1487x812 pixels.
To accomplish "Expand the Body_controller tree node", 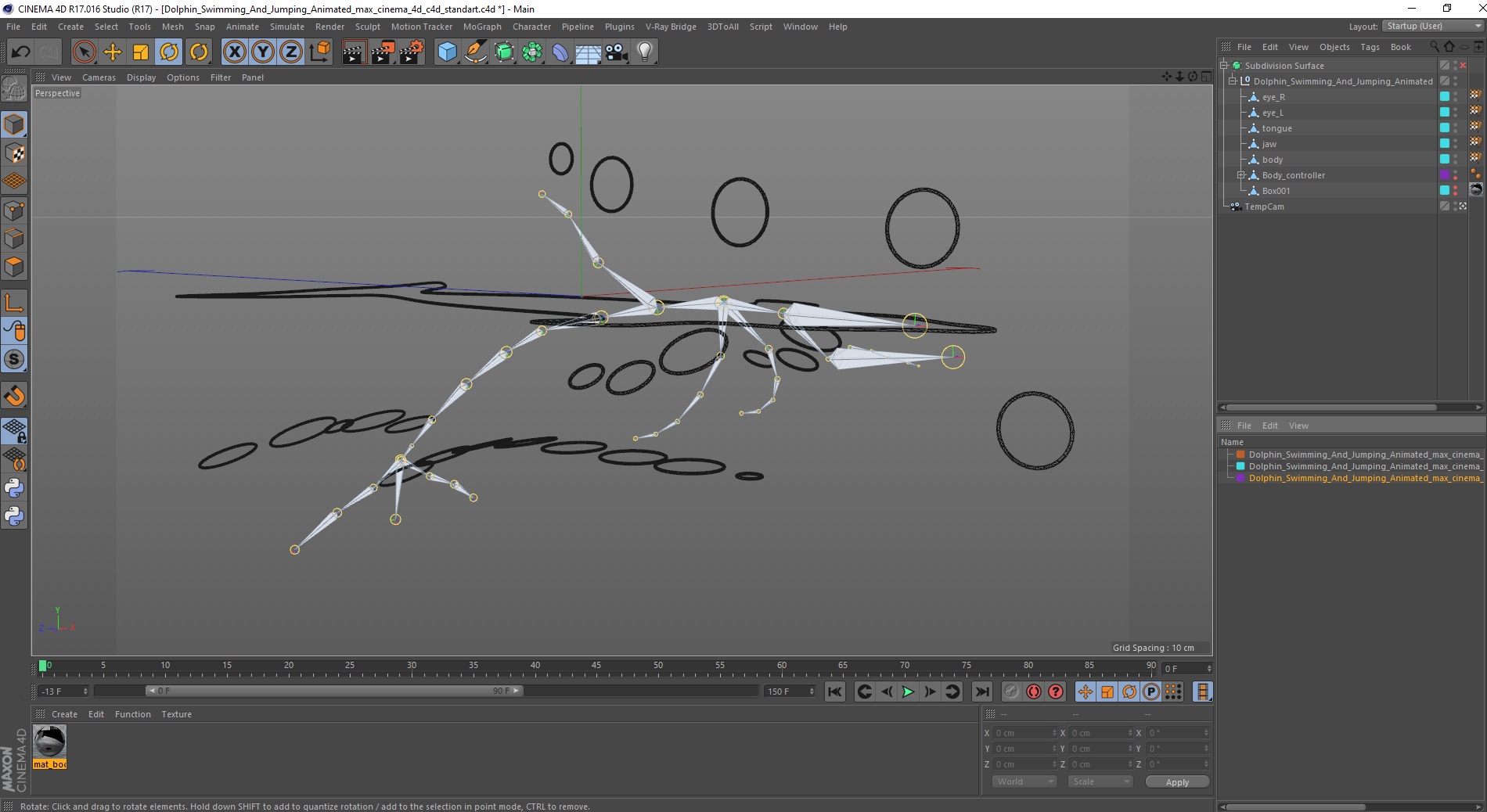I will (x=1240, y=175).
